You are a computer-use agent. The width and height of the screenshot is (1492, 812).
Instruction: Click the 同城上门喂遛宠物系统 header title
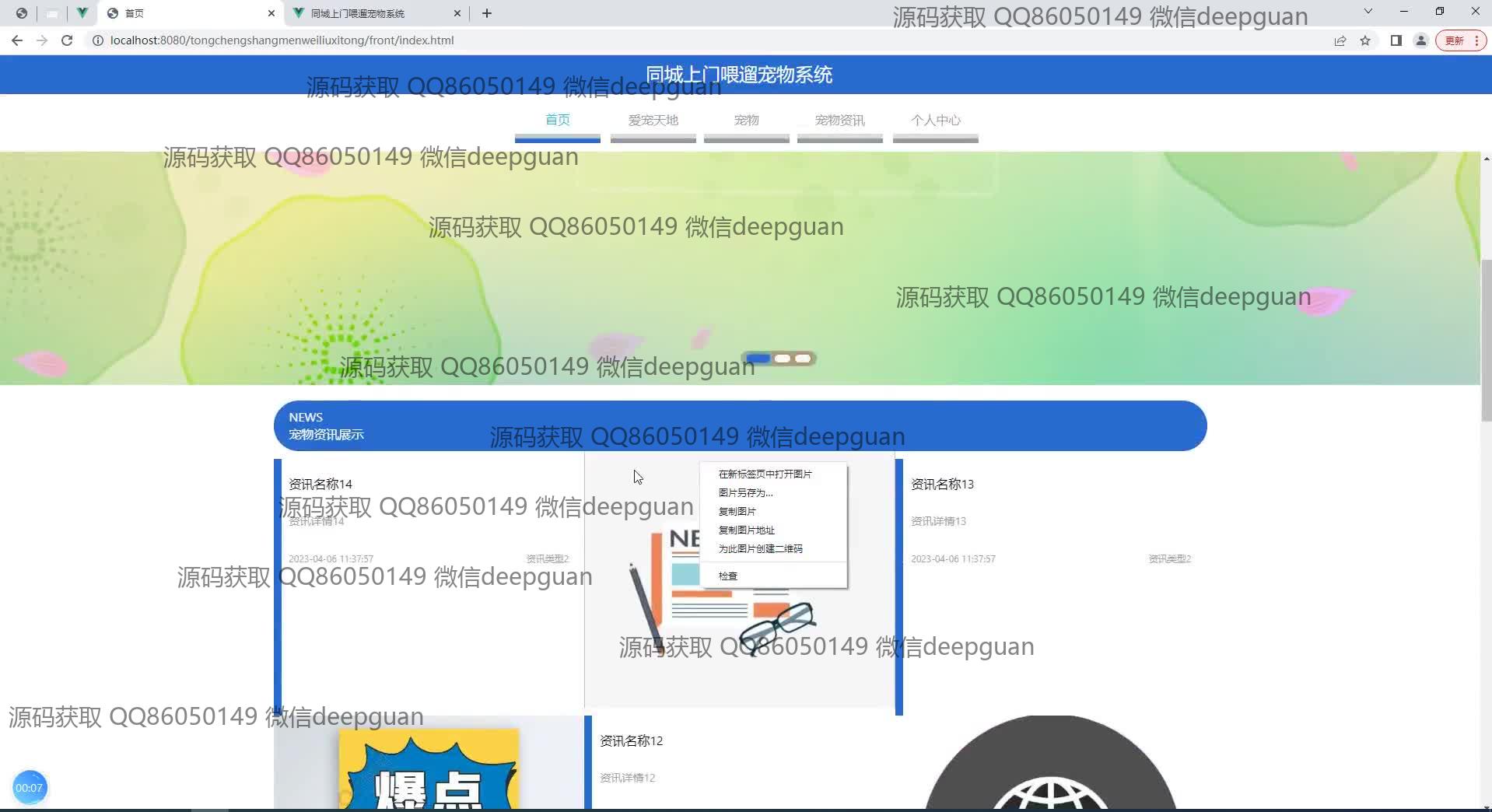pyautogui.click(x=739, y=75)
